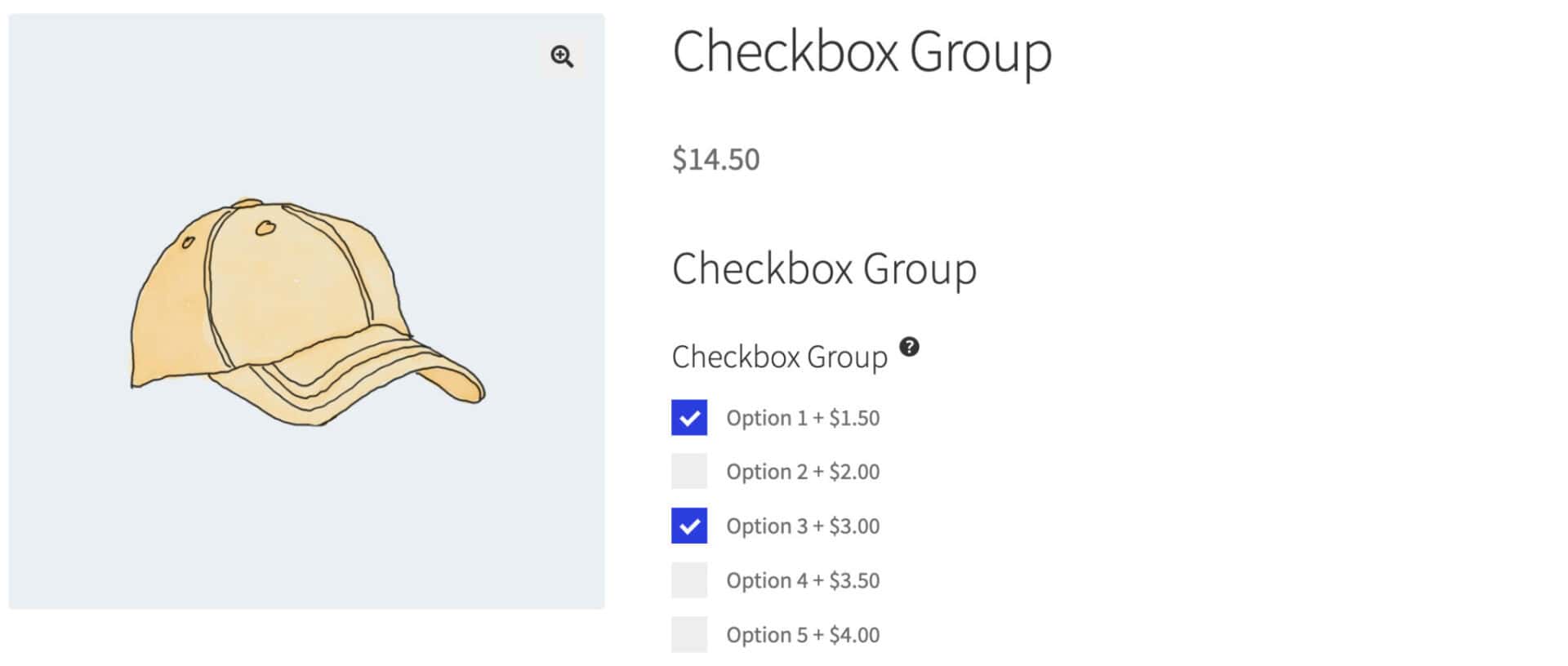Open the Checkbox Group help tooltip icon
Viewport: 1568px width, 666px height.
point(910,347)
